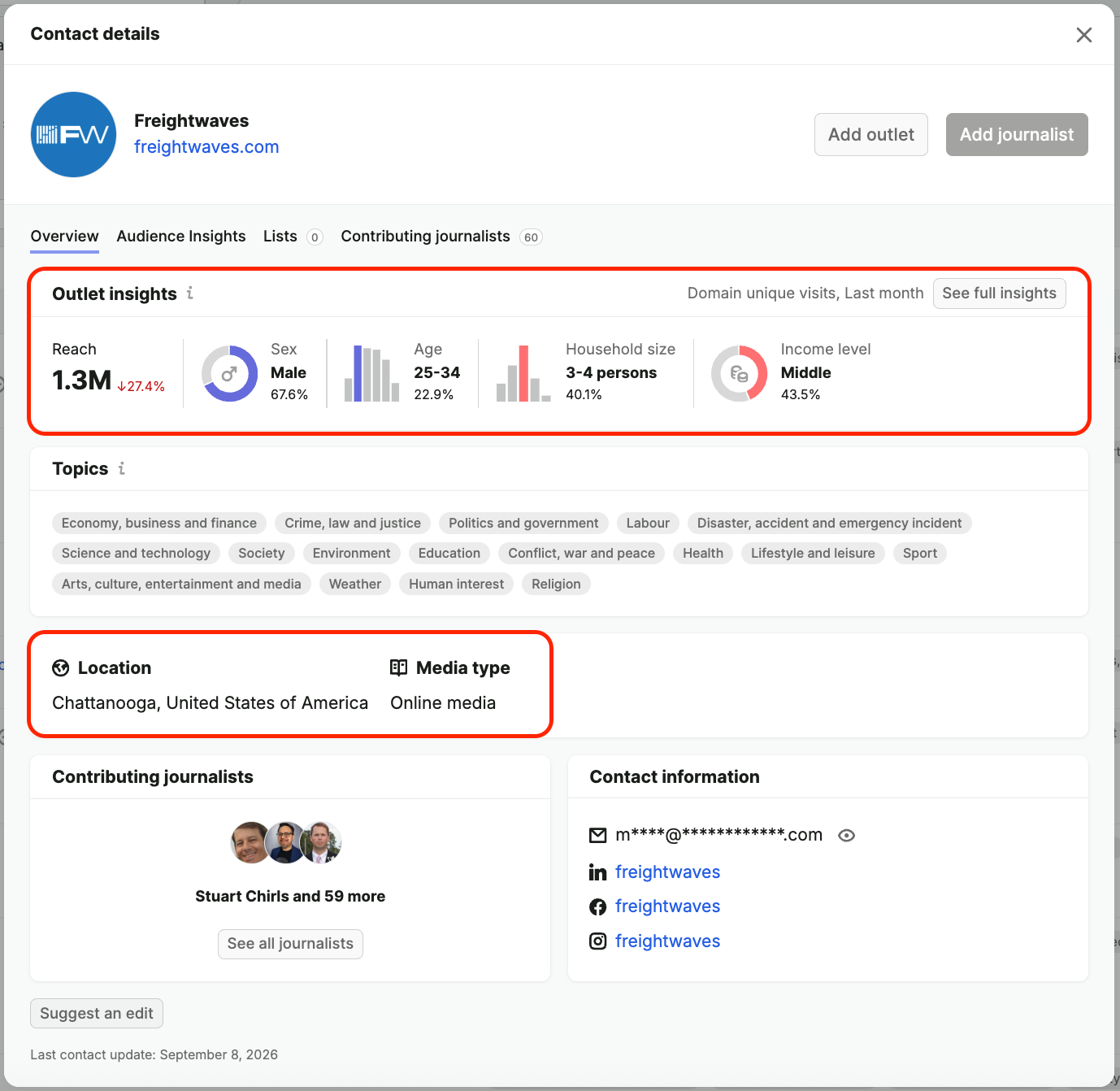Click the Add journalist button
This screenshot has width=1120, height=1091.
click(x=1017, y=134)
